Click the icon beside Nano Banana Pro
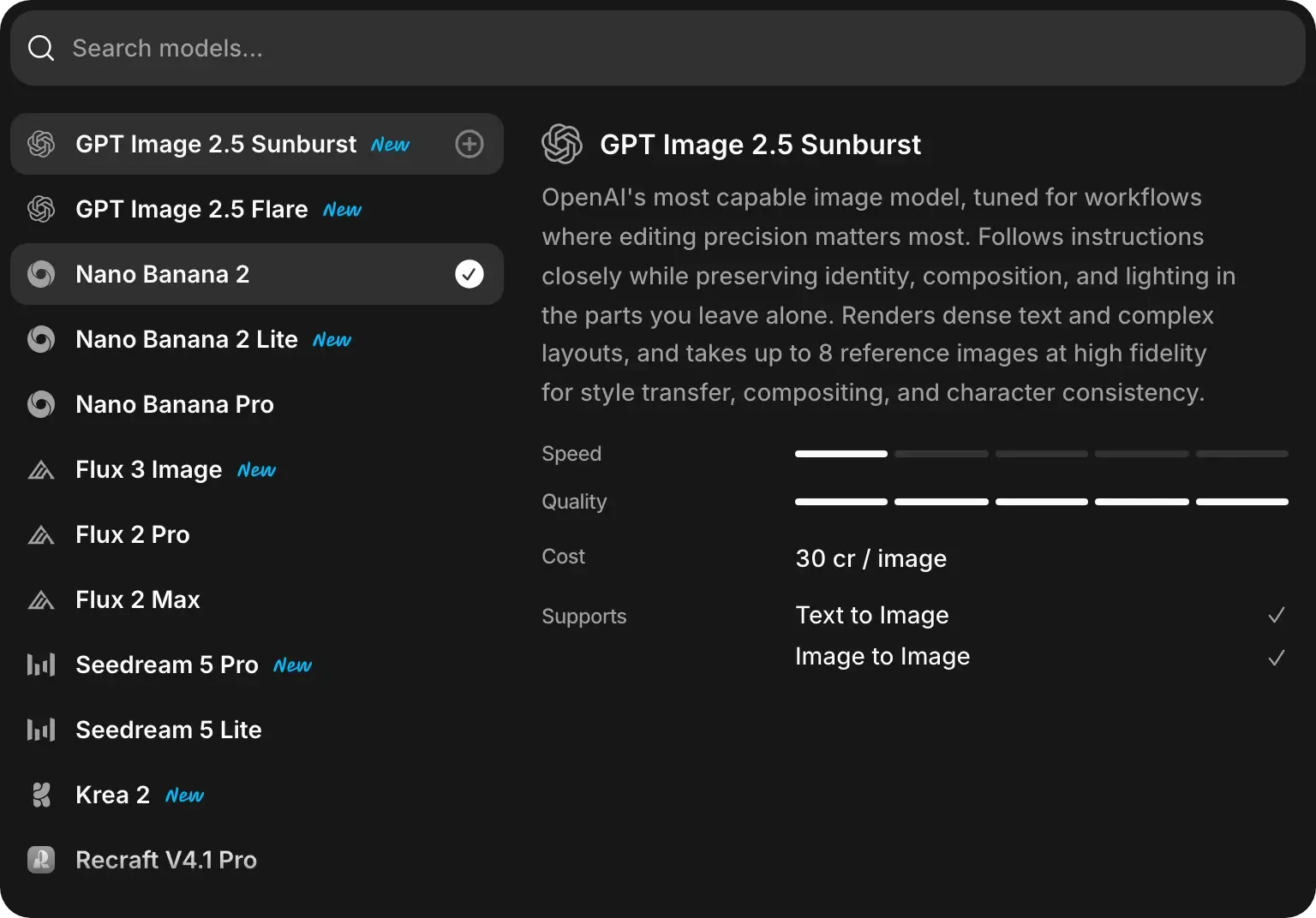1316x918 pixels. pos(41,404)
